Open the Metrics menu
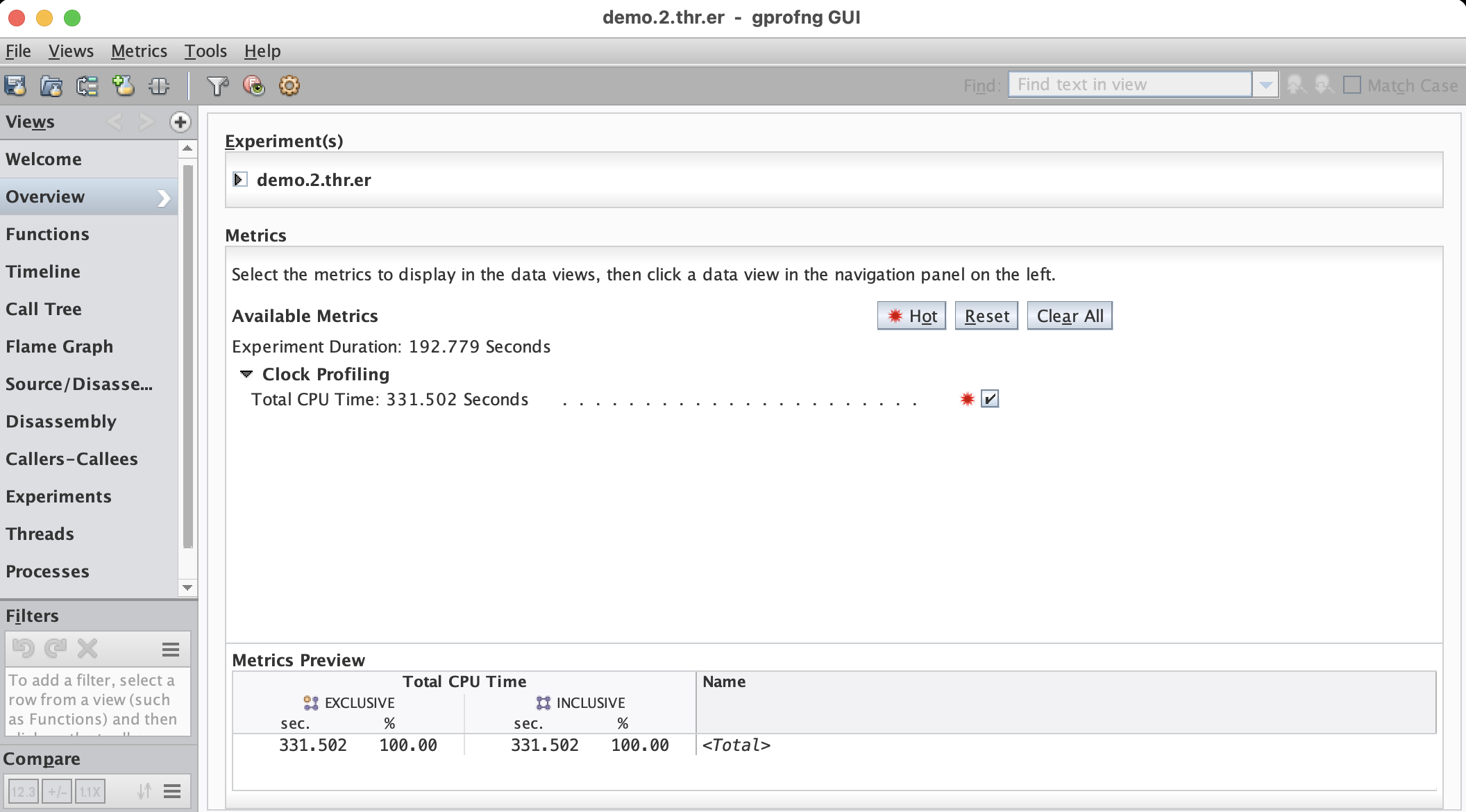This screenshot has height=812, width=1466. point(139,51)
